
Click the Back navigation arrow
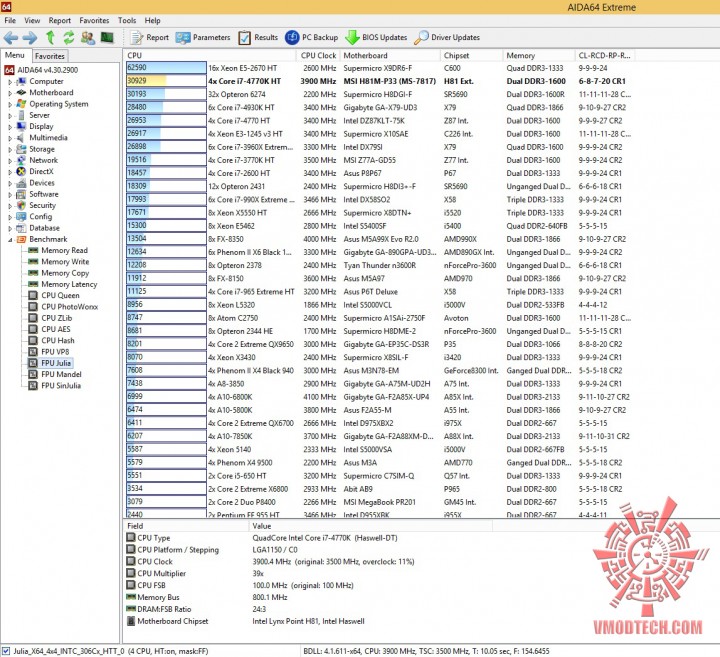(x=11, y=38)
